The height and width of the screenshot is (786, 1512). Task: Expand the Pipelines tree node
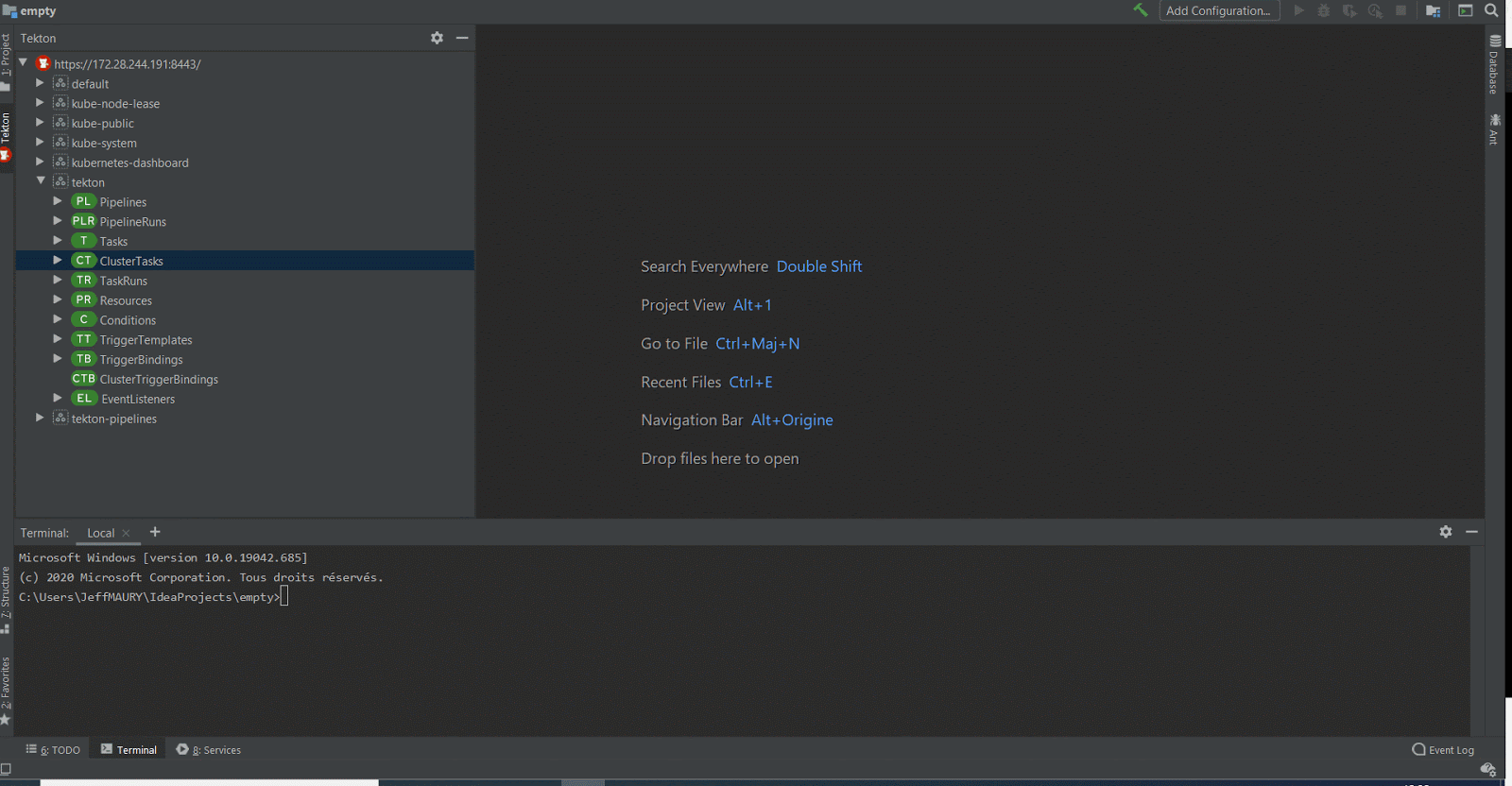click(58, 201)
